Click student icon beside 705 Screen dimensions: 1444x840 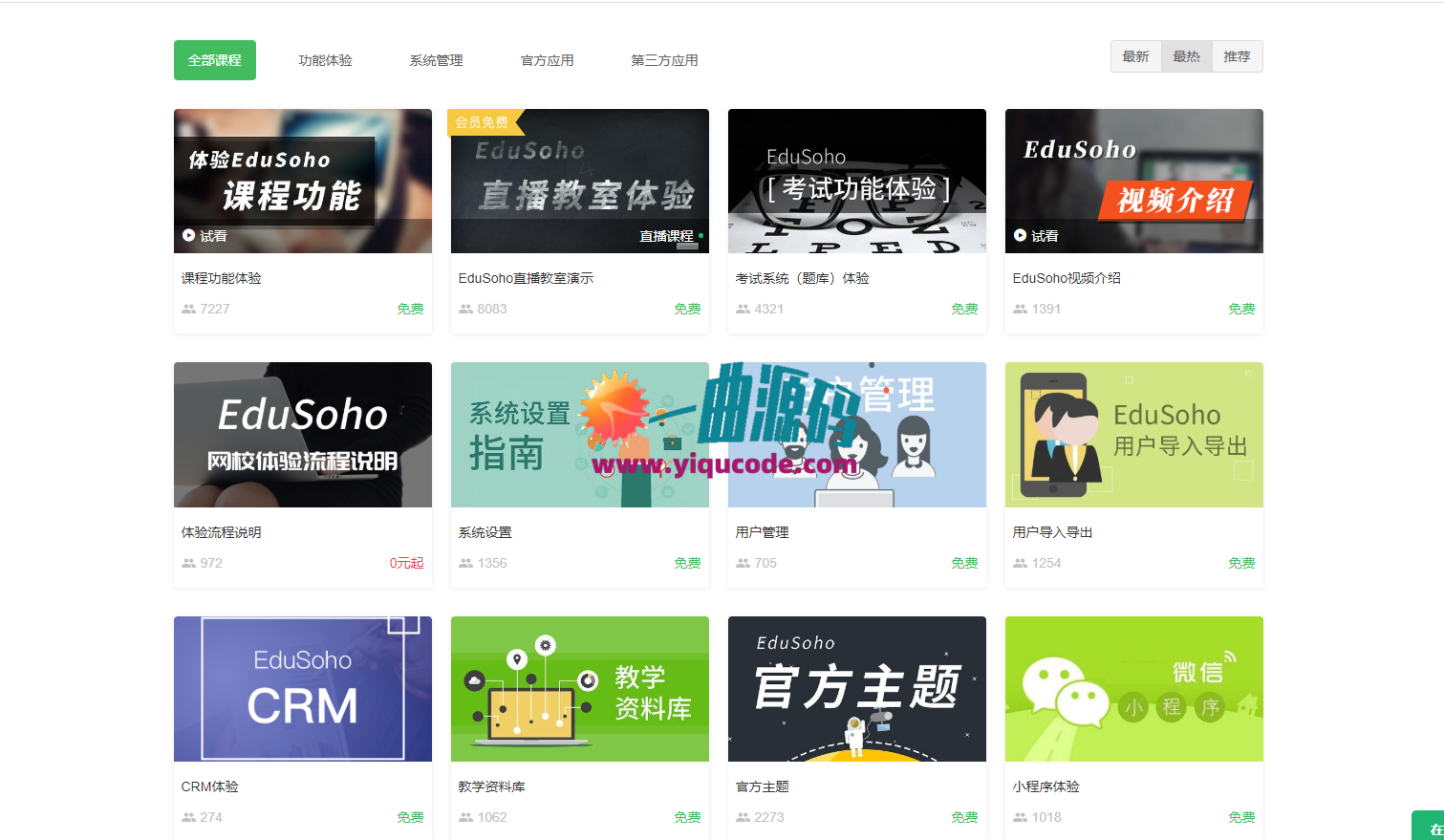[x=743, y=563]
